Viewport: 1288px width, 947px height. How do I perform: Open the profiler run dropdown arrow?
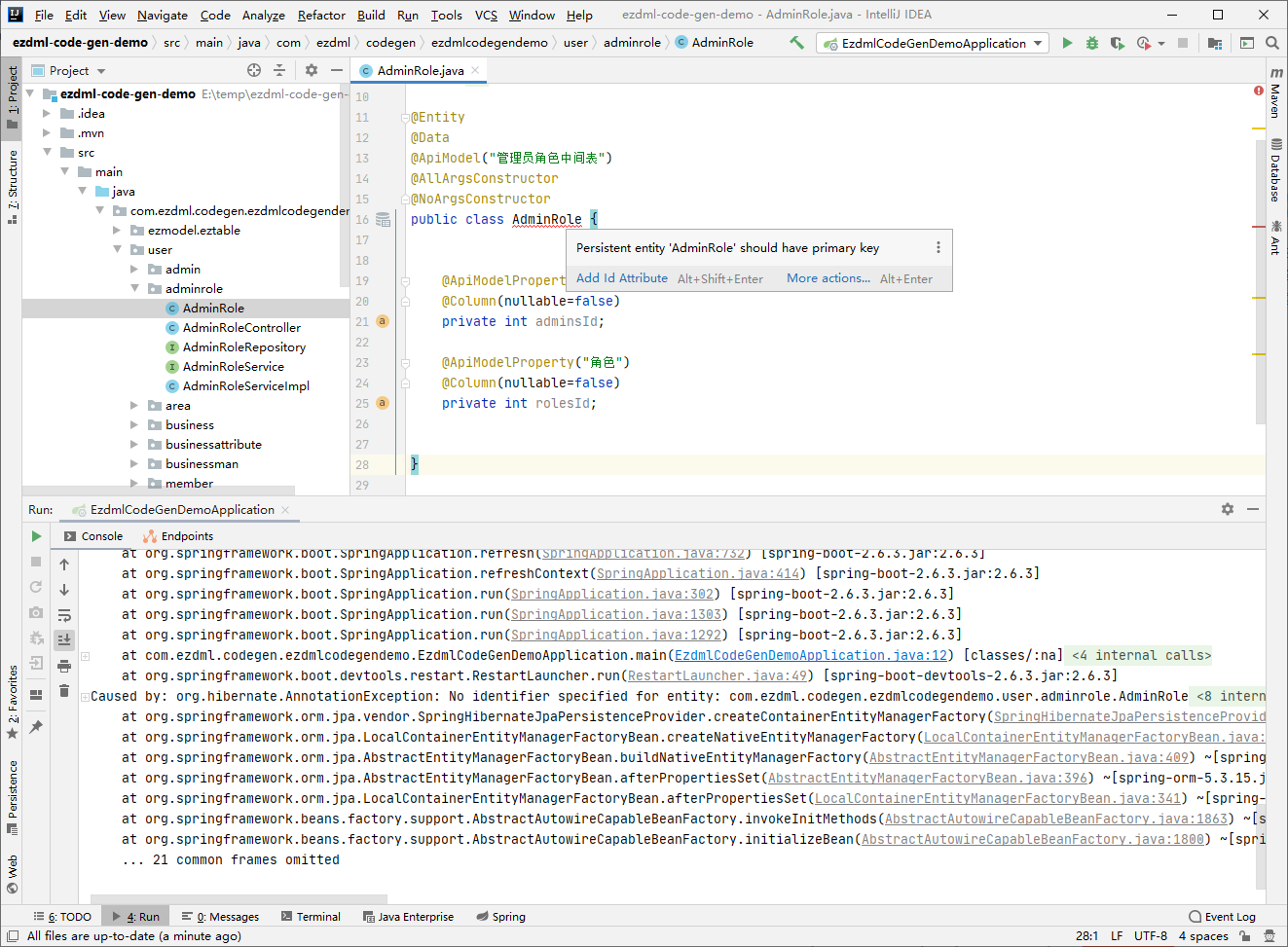pos(1161,44)
